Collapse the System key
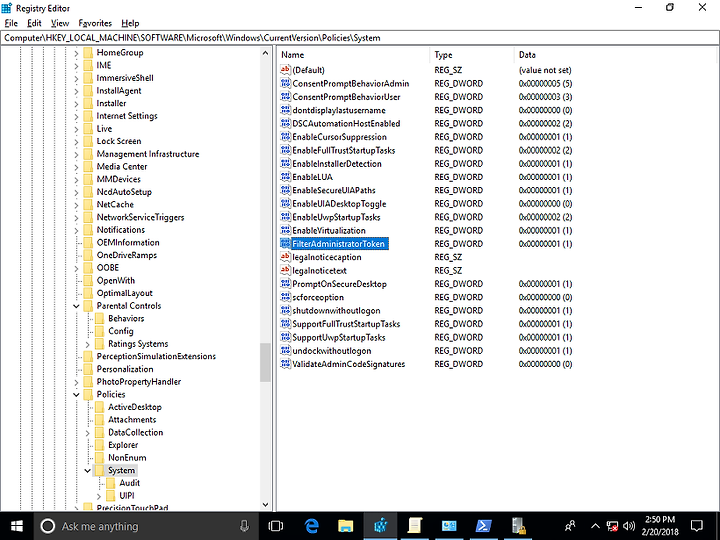 pyautogui.click(x=88, y=471)
